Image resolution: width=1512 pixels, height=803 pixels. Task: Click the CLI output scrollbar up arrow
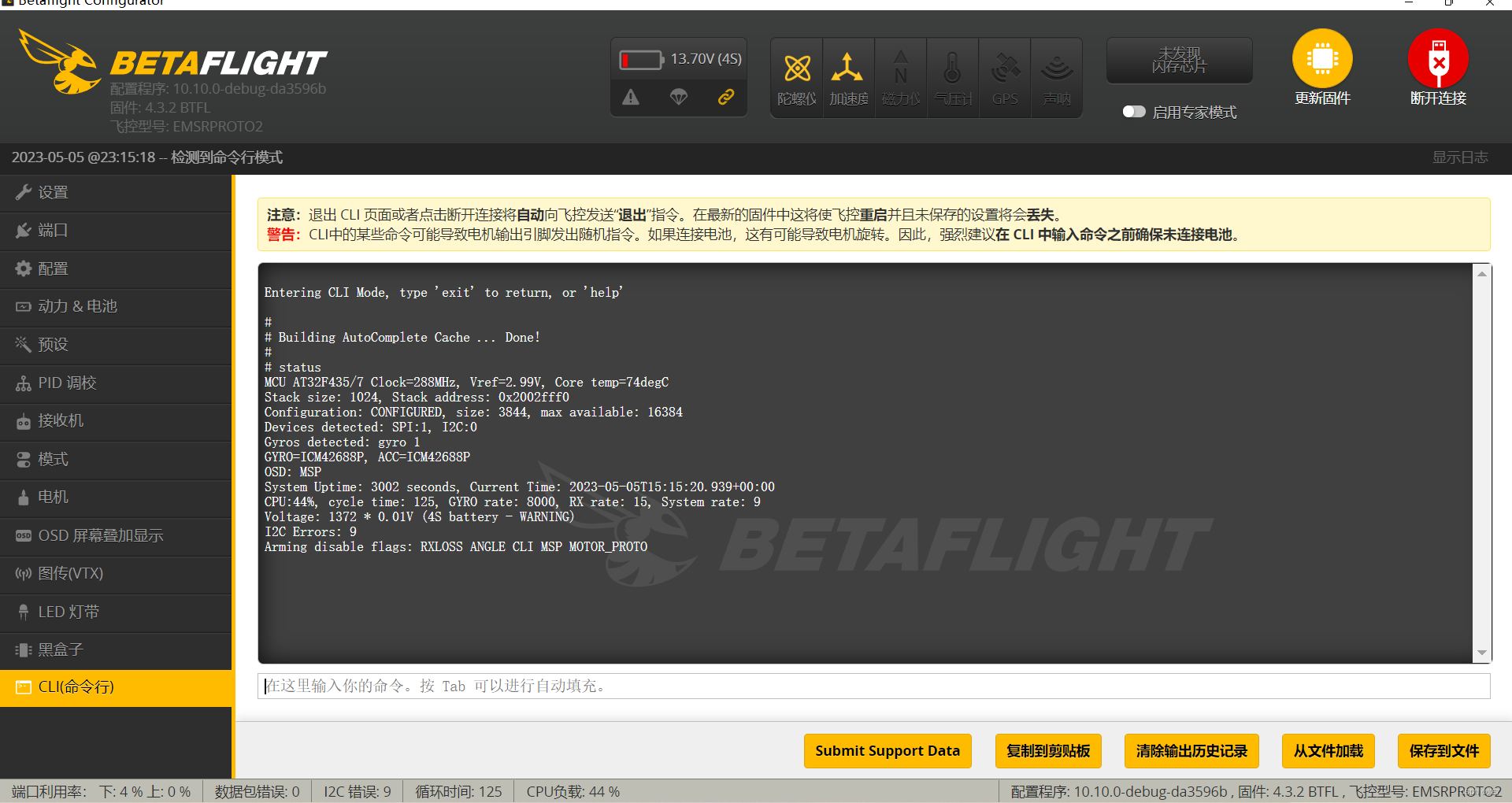(1482, 274)
